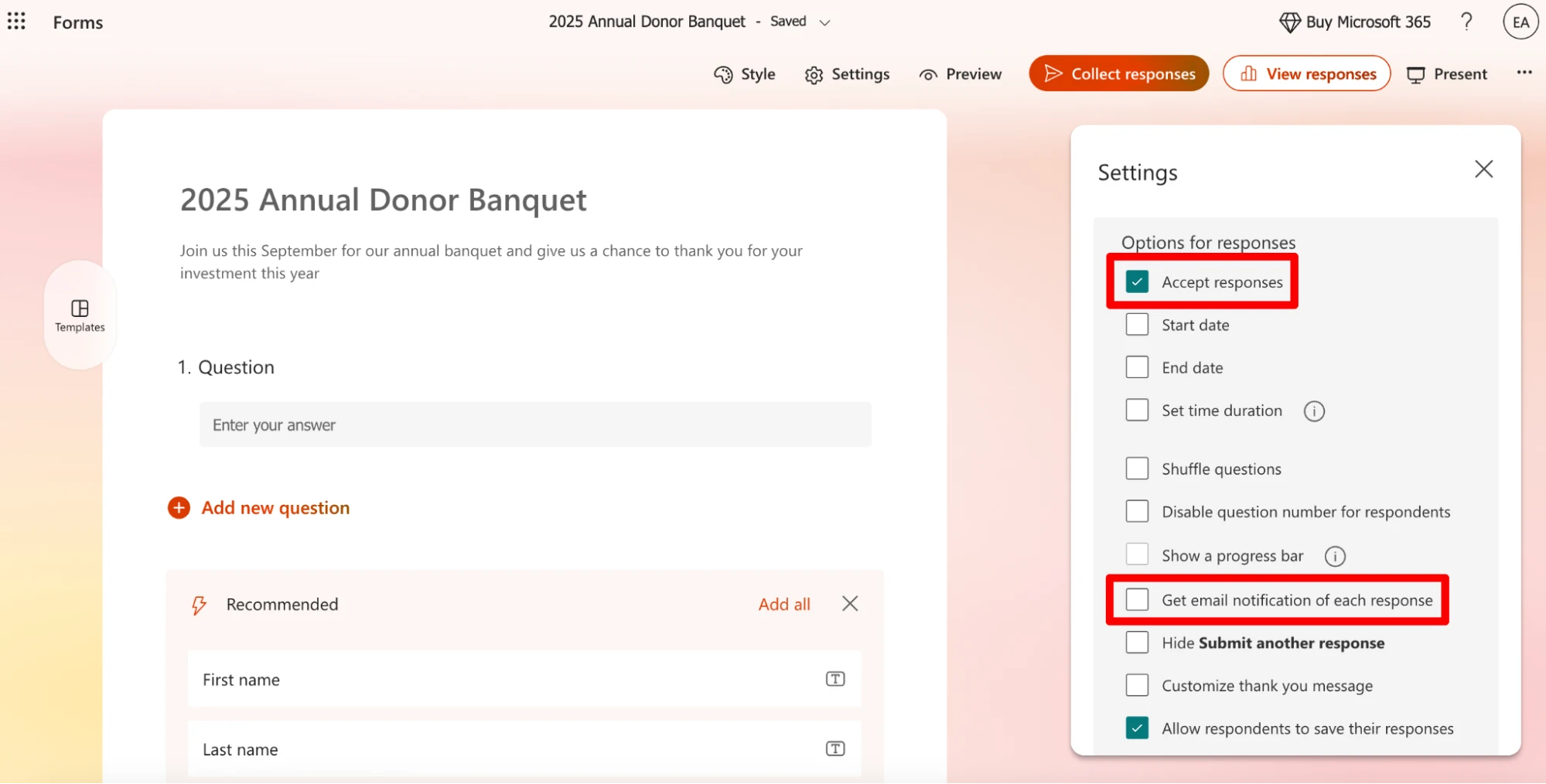Click info icon next to Show a progress bar
Image resolution: width=1546 pixels, height=784 pixels.
pyautogui.click(x=1335, y=556)
